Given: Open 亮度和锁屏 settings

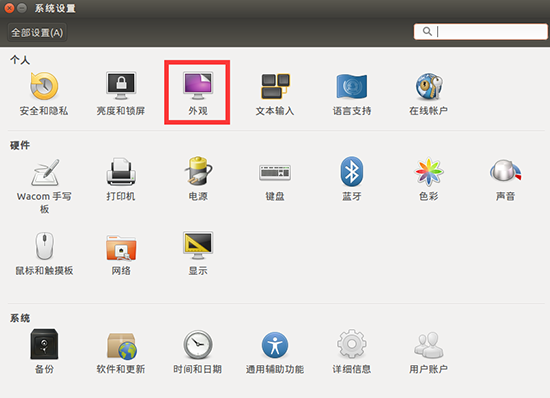Looking at the screenshot, I should 121,94.
